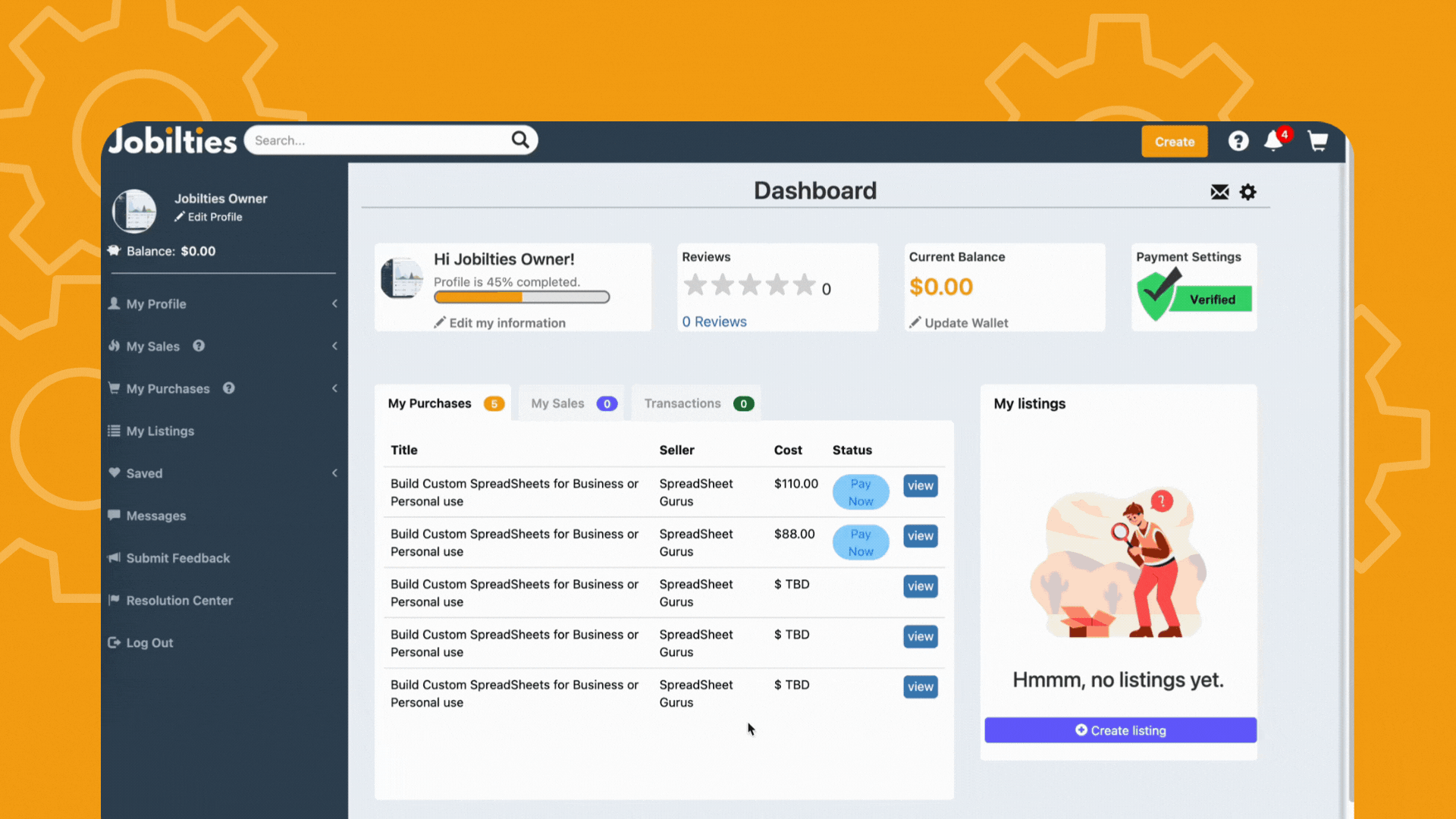
Task: Click the profile completion progress bar
Action: point(521,297)
